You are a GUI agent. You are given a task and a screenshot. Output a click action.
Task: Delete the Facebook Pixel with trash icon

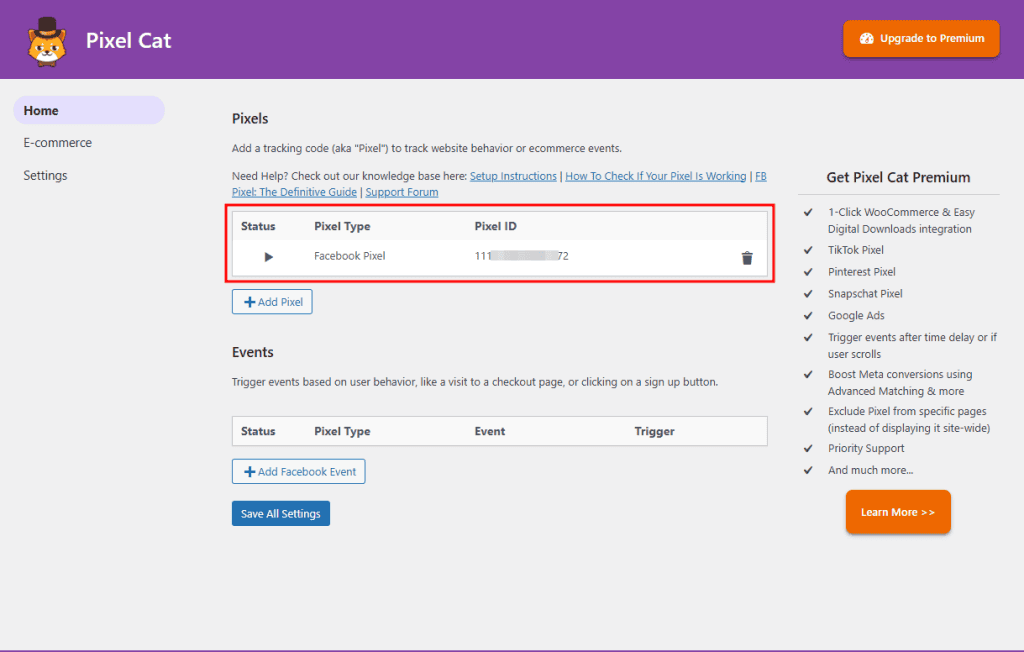747,258
